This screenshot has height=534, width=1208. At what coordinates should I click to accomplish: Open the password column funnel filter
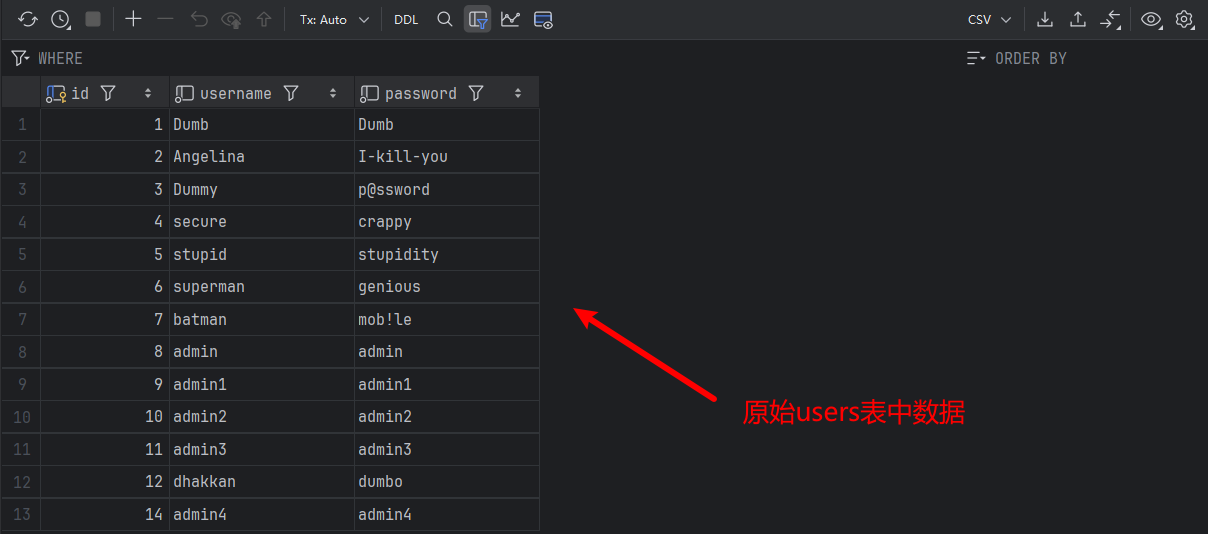point(476,93)
